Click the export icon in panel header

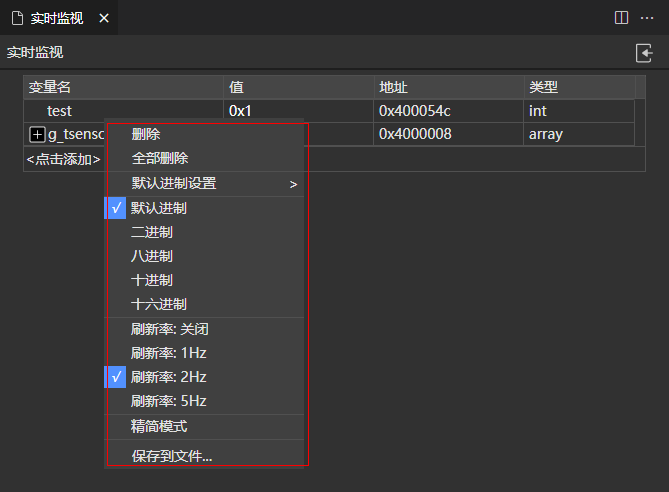(x=644, y=53)
